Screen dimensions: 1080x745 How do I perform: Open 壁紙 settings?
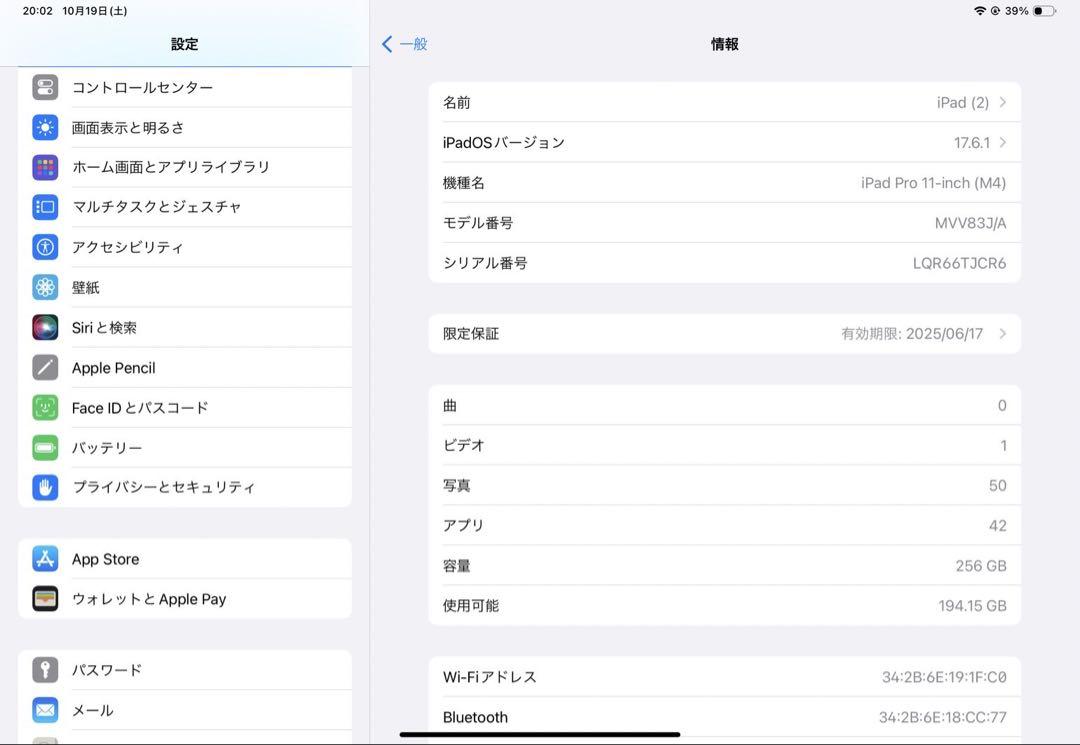coord(185,287)
